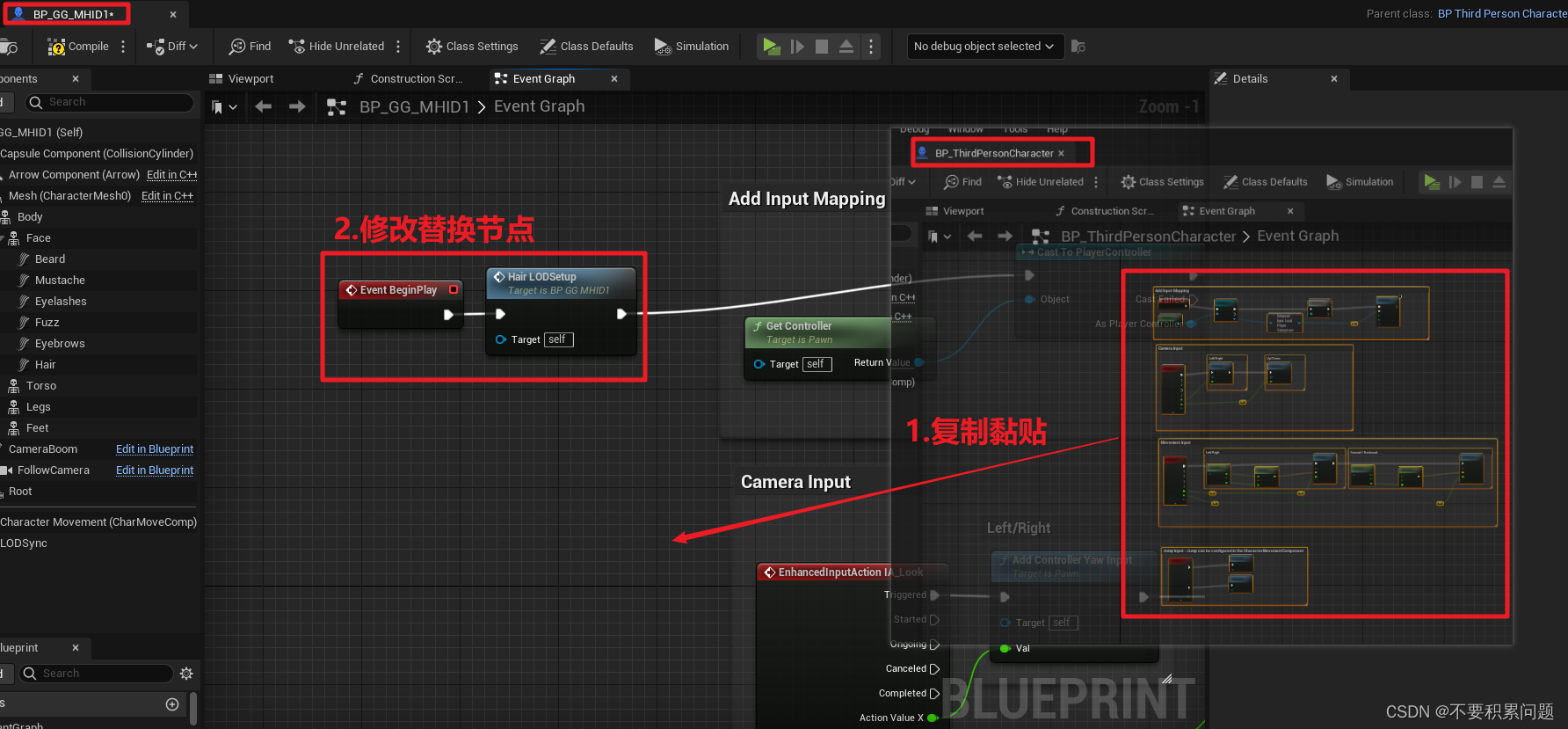Open My Blueprint settings gear
This screenshot has height=729, width=1568.
(186, 674)
